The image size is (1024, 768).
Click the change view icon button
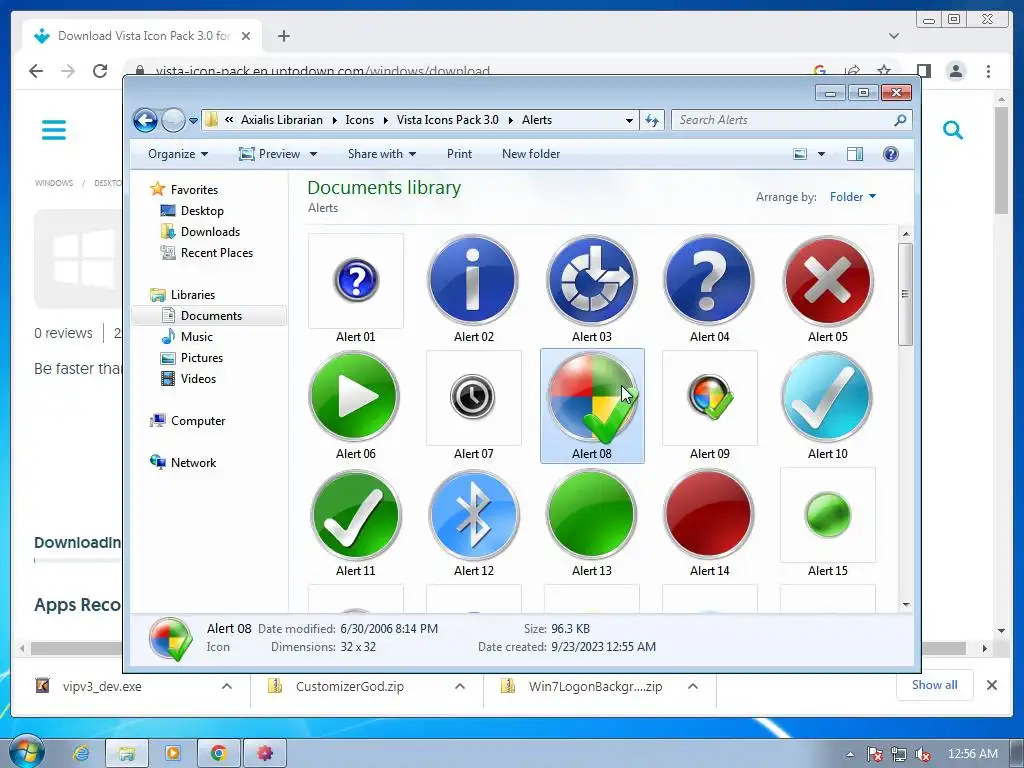point(800,154)
